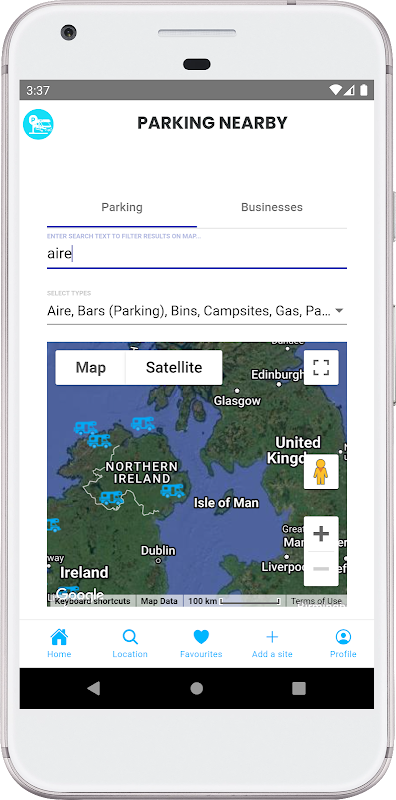396x800 pixels.
Task: Click the campervan marker near Isle of Man
Action: tap(172, 490)
